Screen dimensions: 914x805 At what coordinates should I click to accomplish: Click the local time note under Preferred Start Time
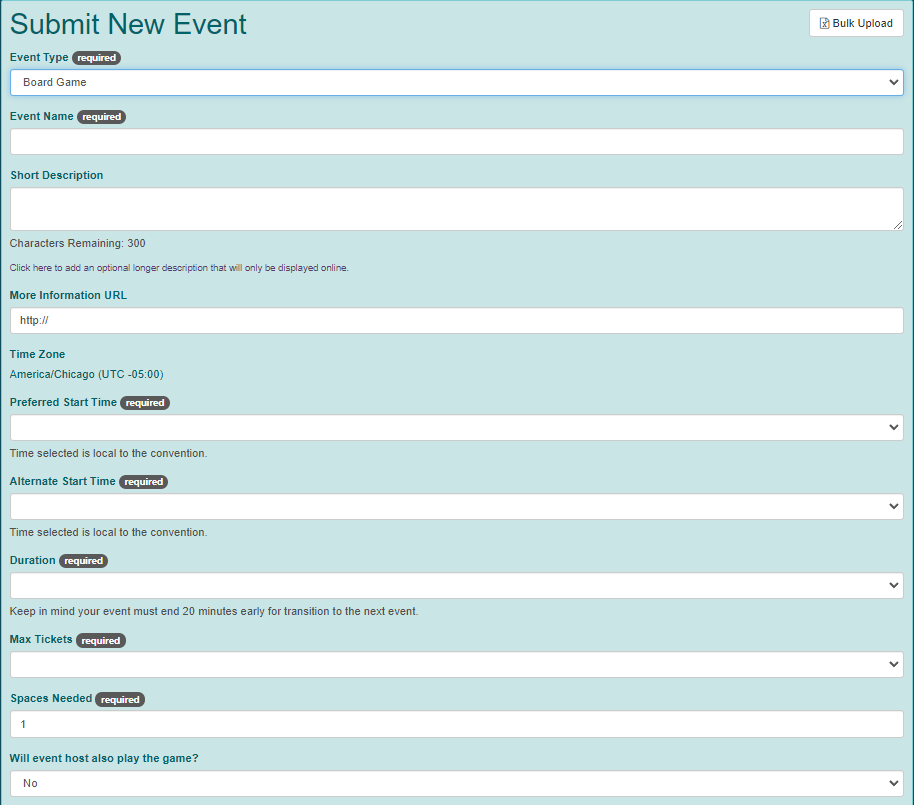[108, 454]
